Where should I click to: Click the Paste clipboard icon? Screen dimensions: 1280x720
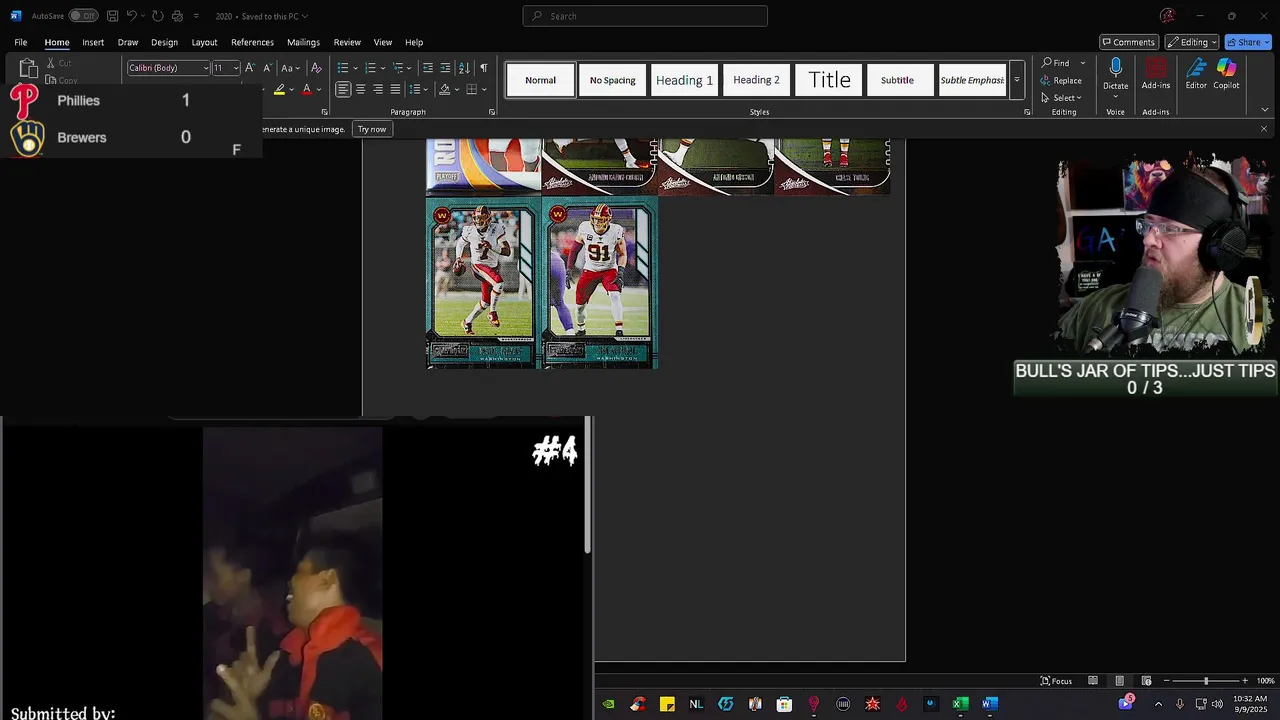coord(28,69)
